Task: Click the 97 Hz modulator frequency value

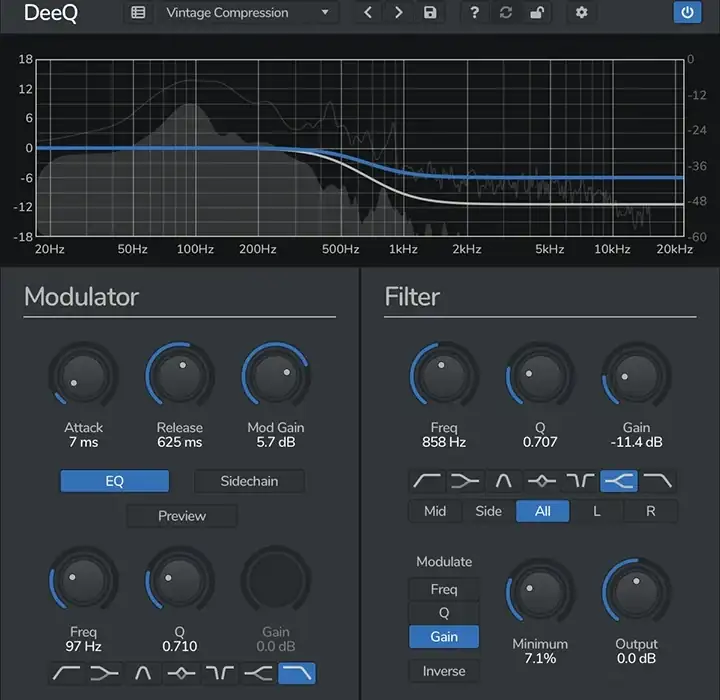Action: point(83,647)
